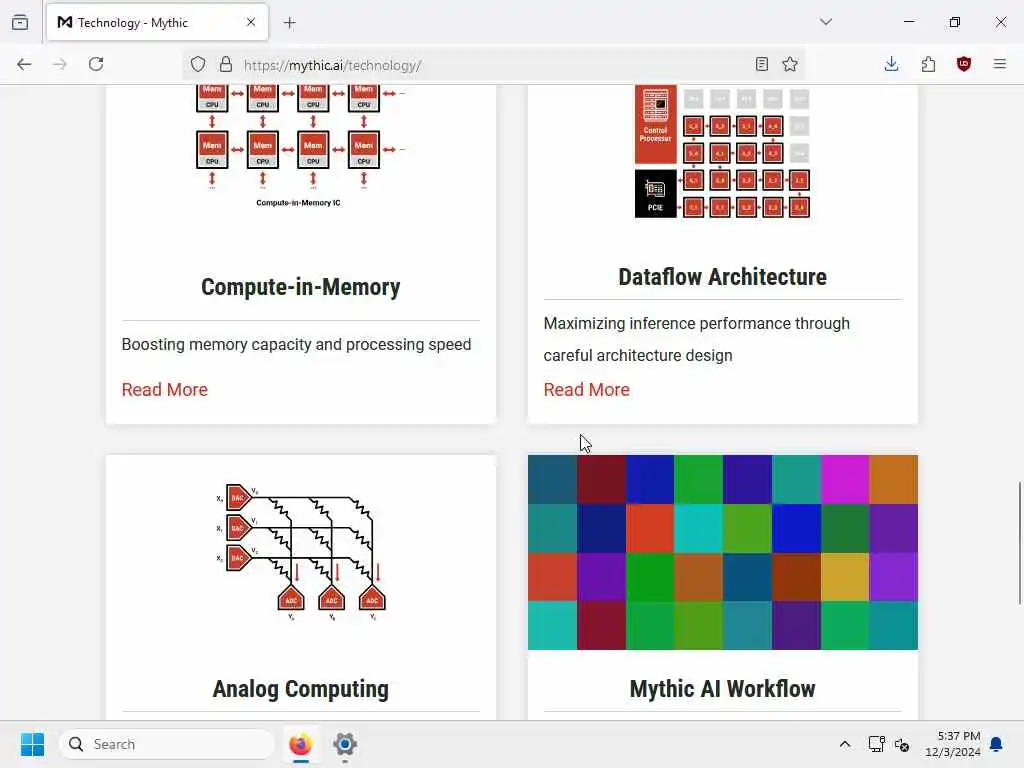The width and height of the screenshot is (1024, 768).
Task: Open the extensions puzzle-piece menu
Action: (x=928, y=64)
